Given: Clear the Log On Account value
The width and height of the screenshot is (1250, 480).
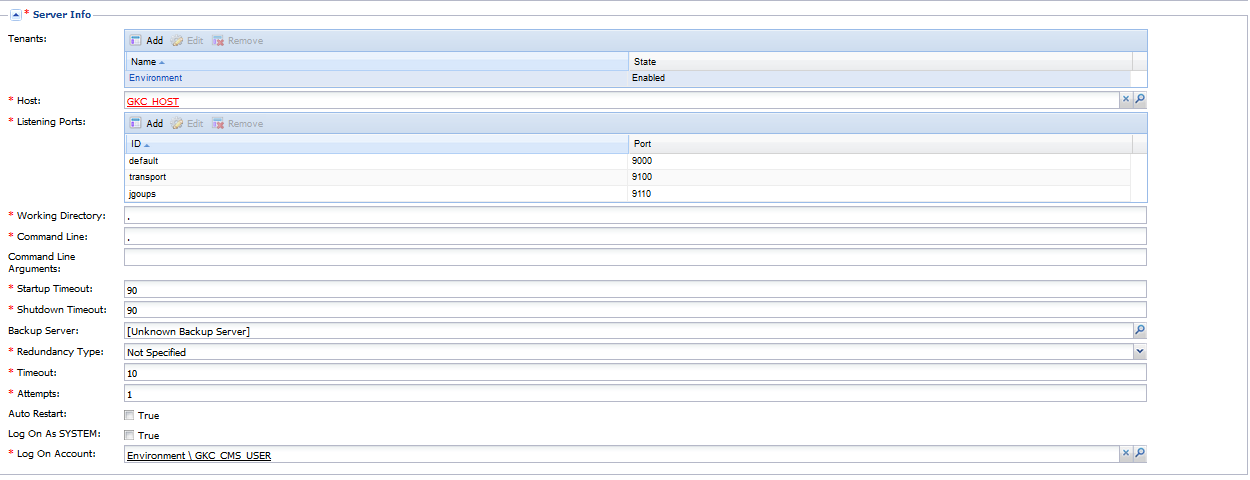Looking at the screenshot, I should tap(1124, 454).
